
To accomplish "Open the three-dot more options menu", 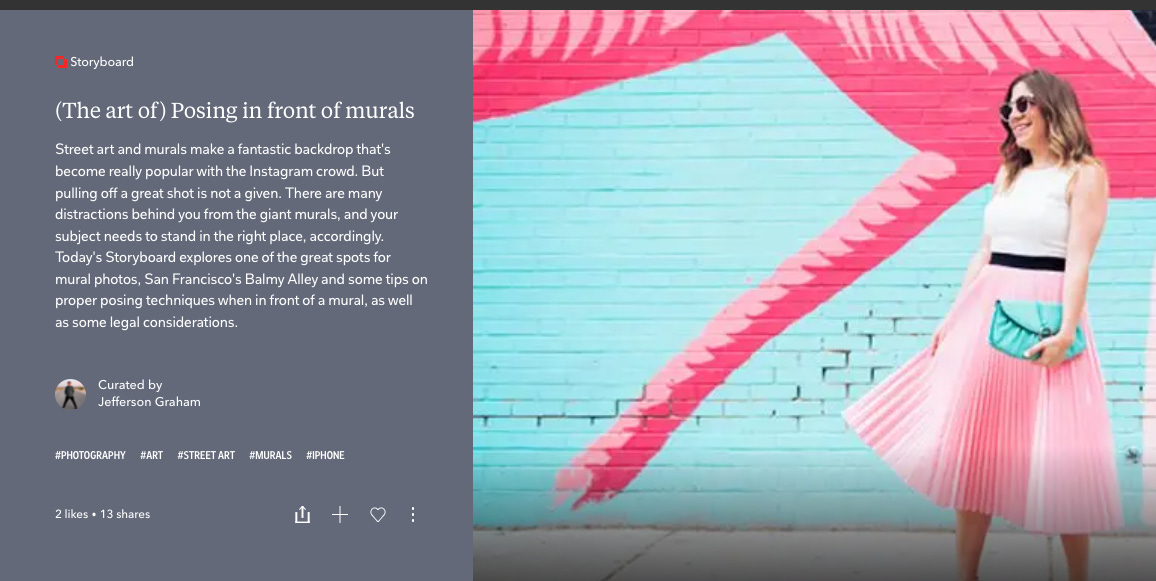I will click(x=413, y=515).
